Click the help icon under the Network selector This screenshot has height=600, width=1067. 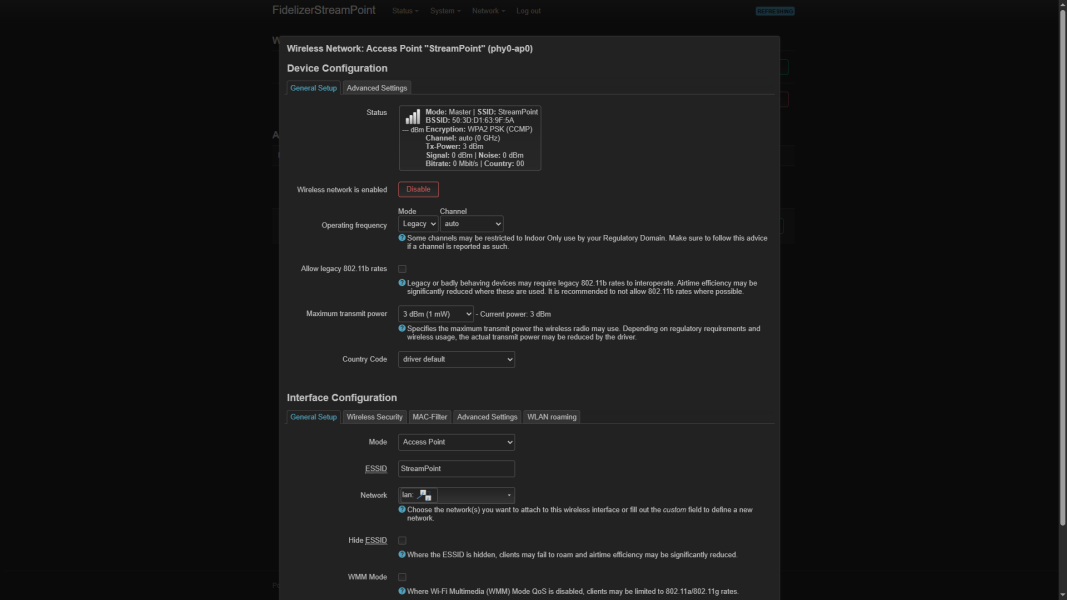pyautogui.click(x=402, y=510)
